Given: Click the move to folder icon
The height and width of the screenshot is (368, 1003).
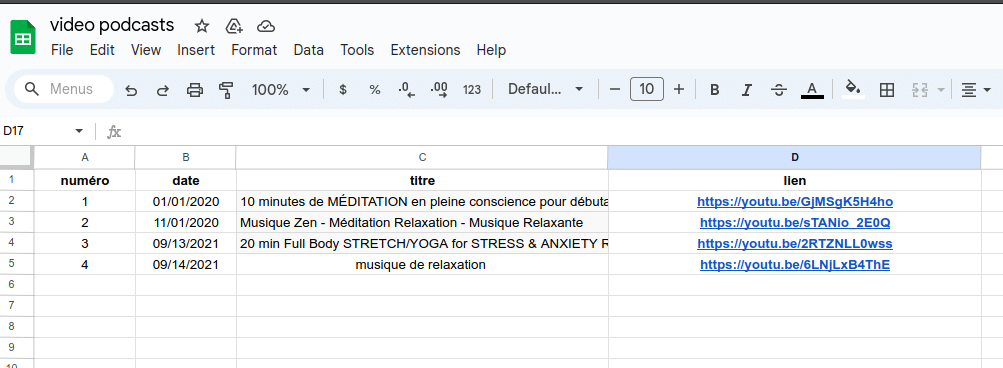Looking at the screenshot, I should coord(234,26).
